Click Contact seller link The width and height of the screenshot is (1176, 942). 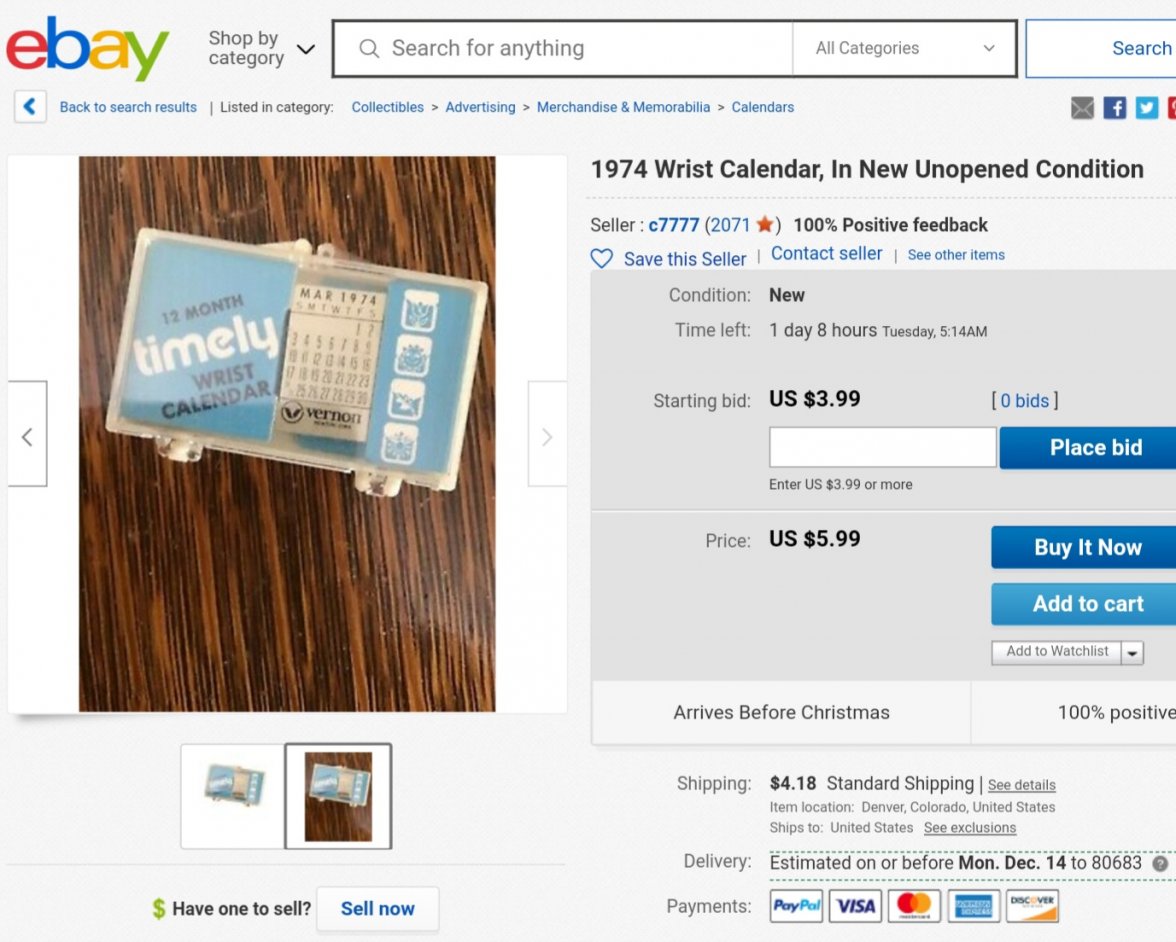[x=826, y=254]
